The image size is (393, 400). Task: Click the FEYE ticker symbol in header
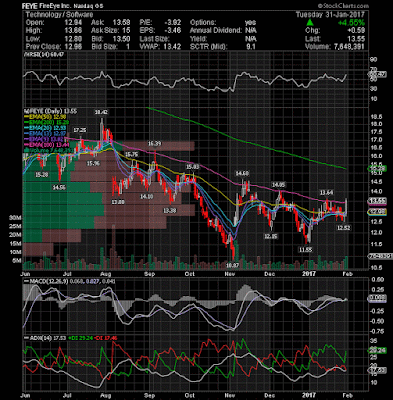[x=29, y=6]
